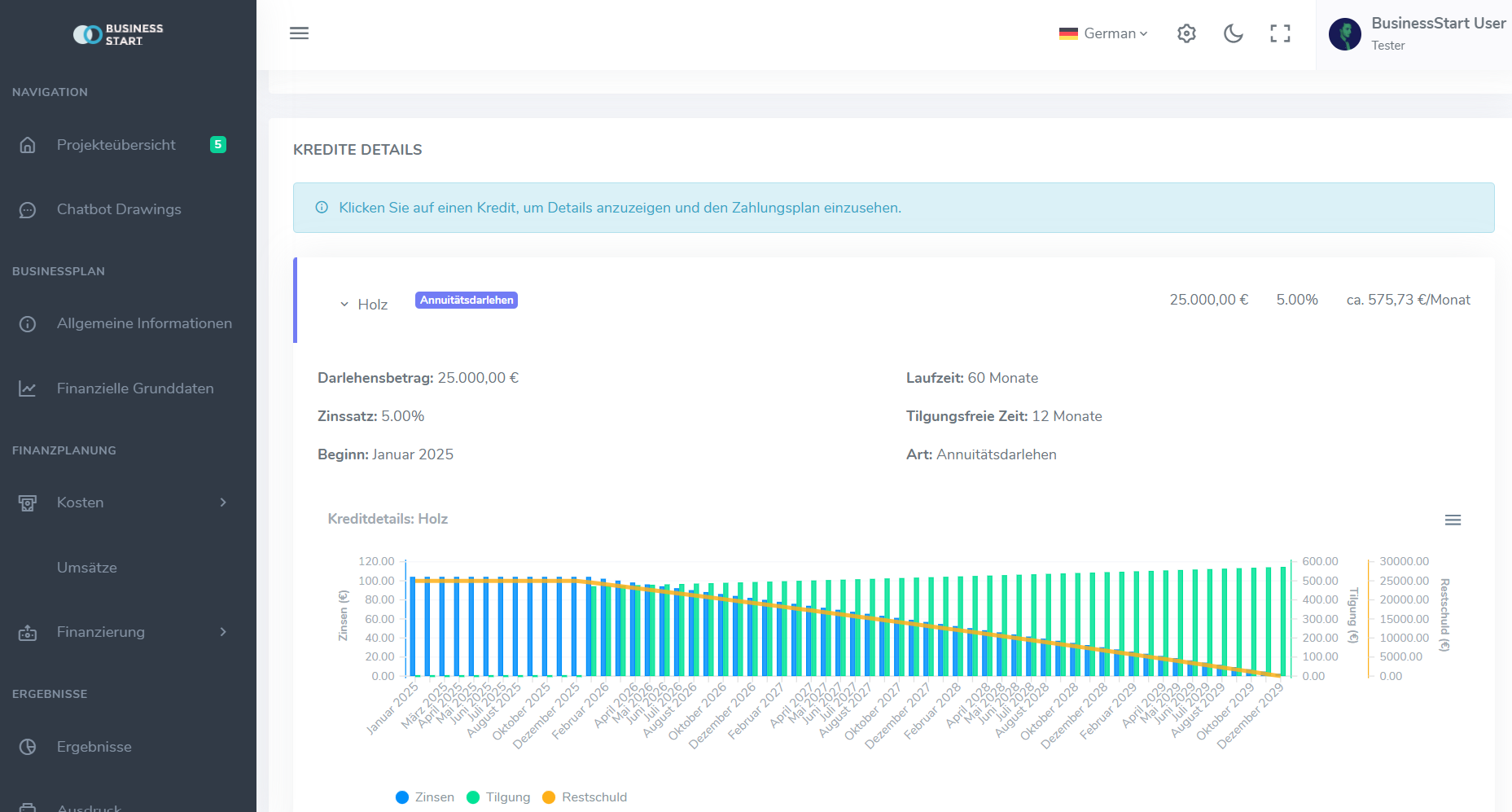Expand the Finanzierung submenu
Viewport: 1512px width, 812px height.
coord(122,632)
